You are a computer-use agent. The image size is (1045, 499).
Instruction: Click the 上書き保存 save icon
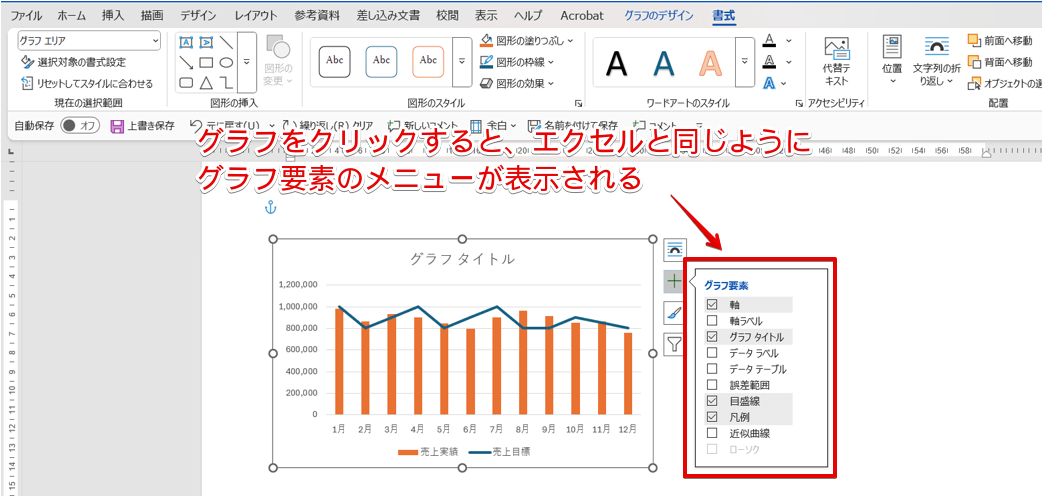[x=117, y=125]
